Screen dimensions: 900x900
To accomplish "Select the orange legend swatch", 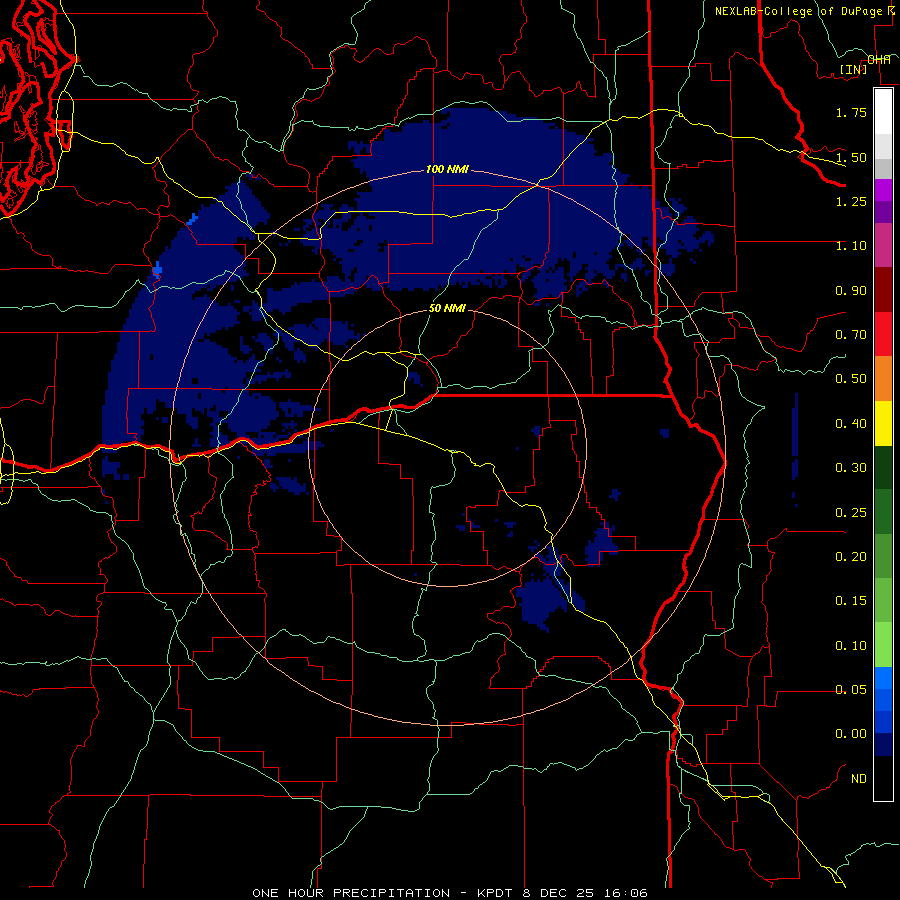I will click(883, 379).
